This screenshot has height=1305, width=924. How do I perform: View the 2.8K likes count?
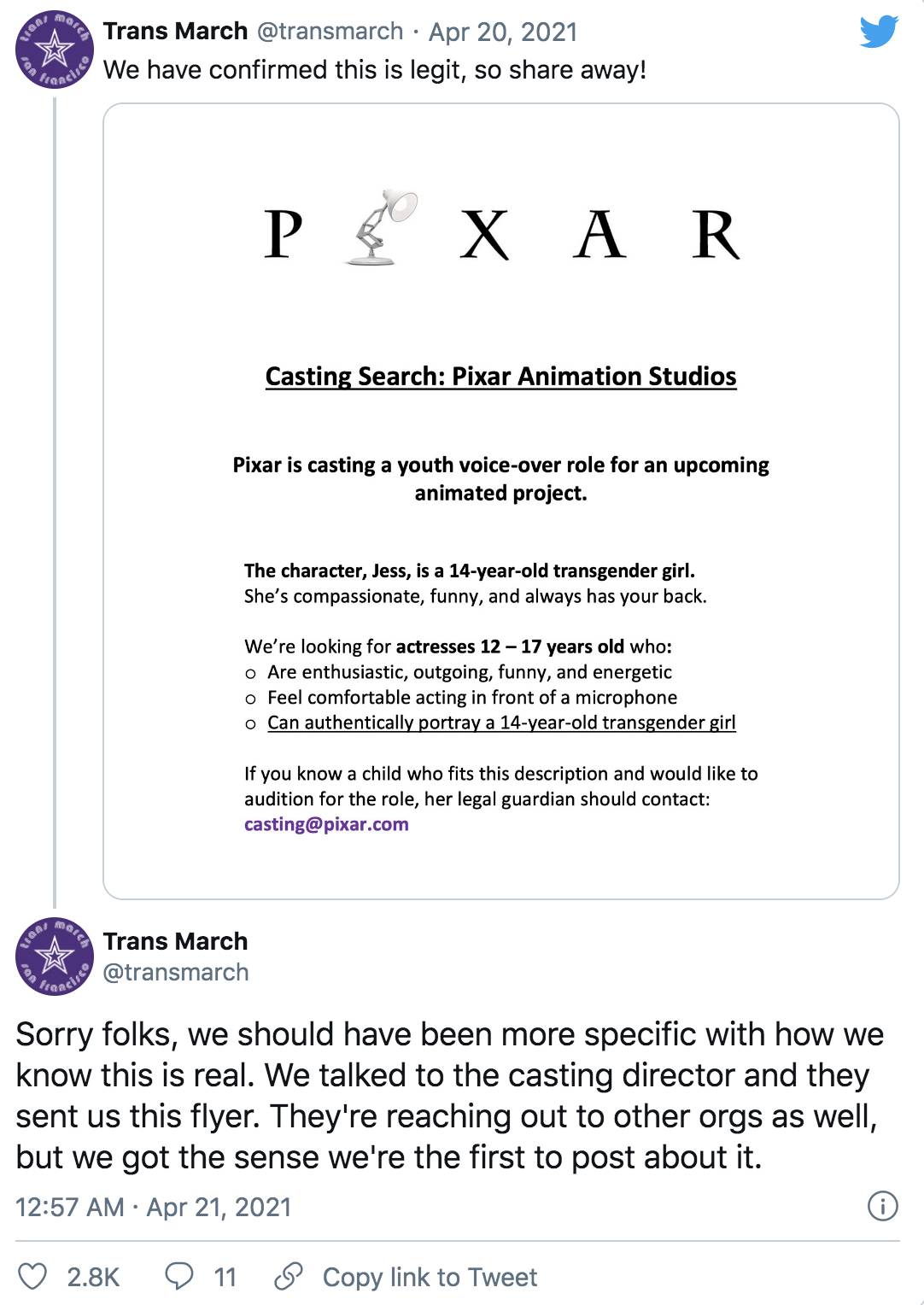click(93, 1277)
